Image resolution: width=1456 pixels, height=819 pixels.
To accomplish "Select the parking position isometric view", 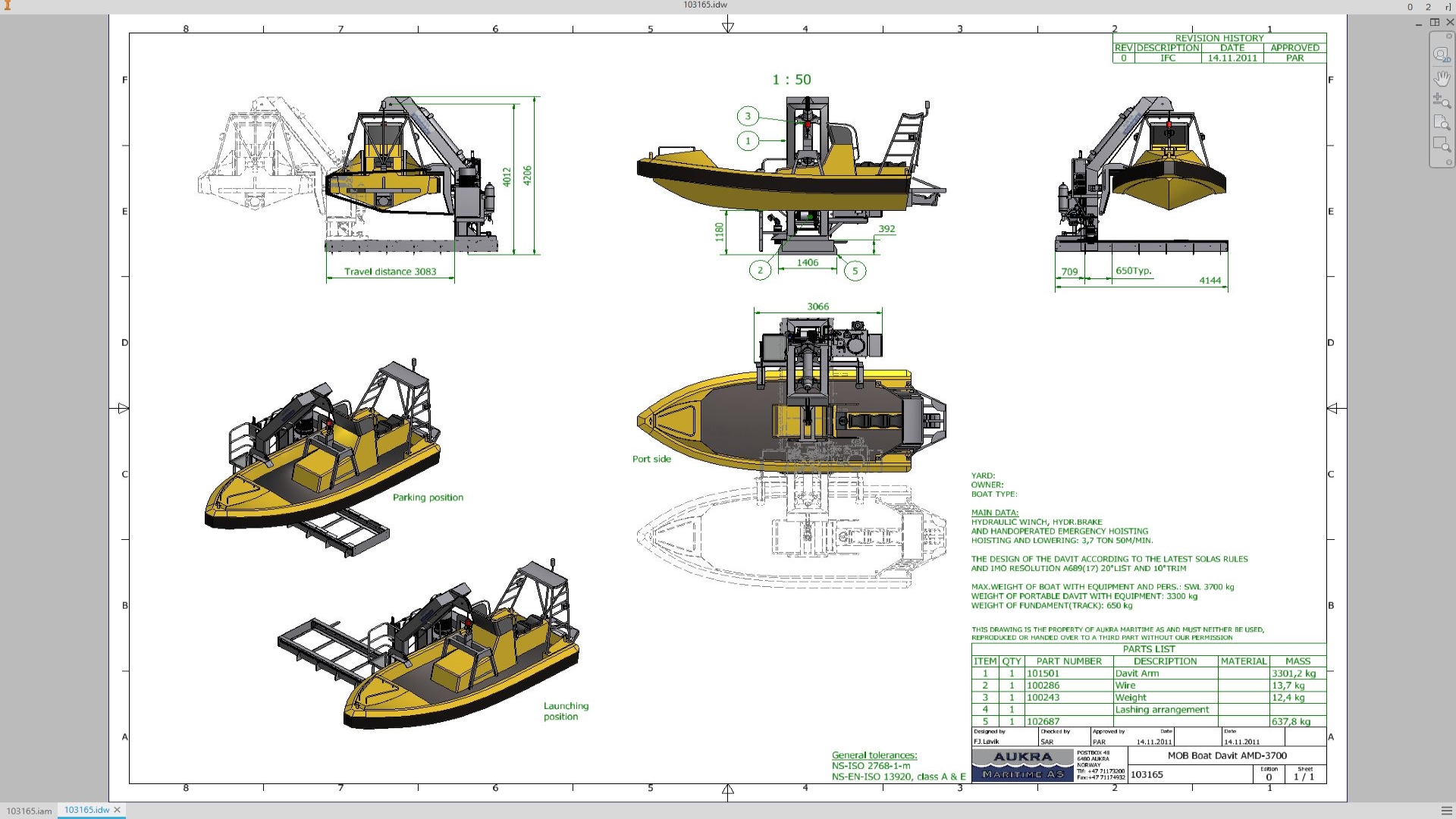I will point(322,459).
